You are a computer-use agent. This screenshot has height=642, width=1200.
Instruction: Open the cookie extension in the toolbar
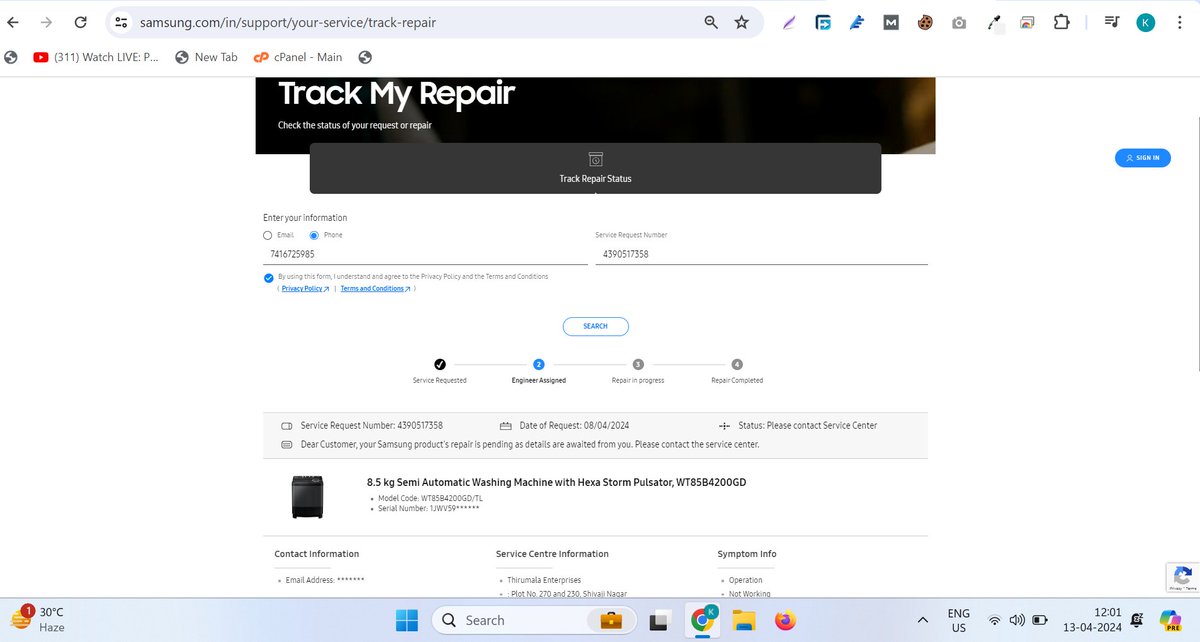925,22
